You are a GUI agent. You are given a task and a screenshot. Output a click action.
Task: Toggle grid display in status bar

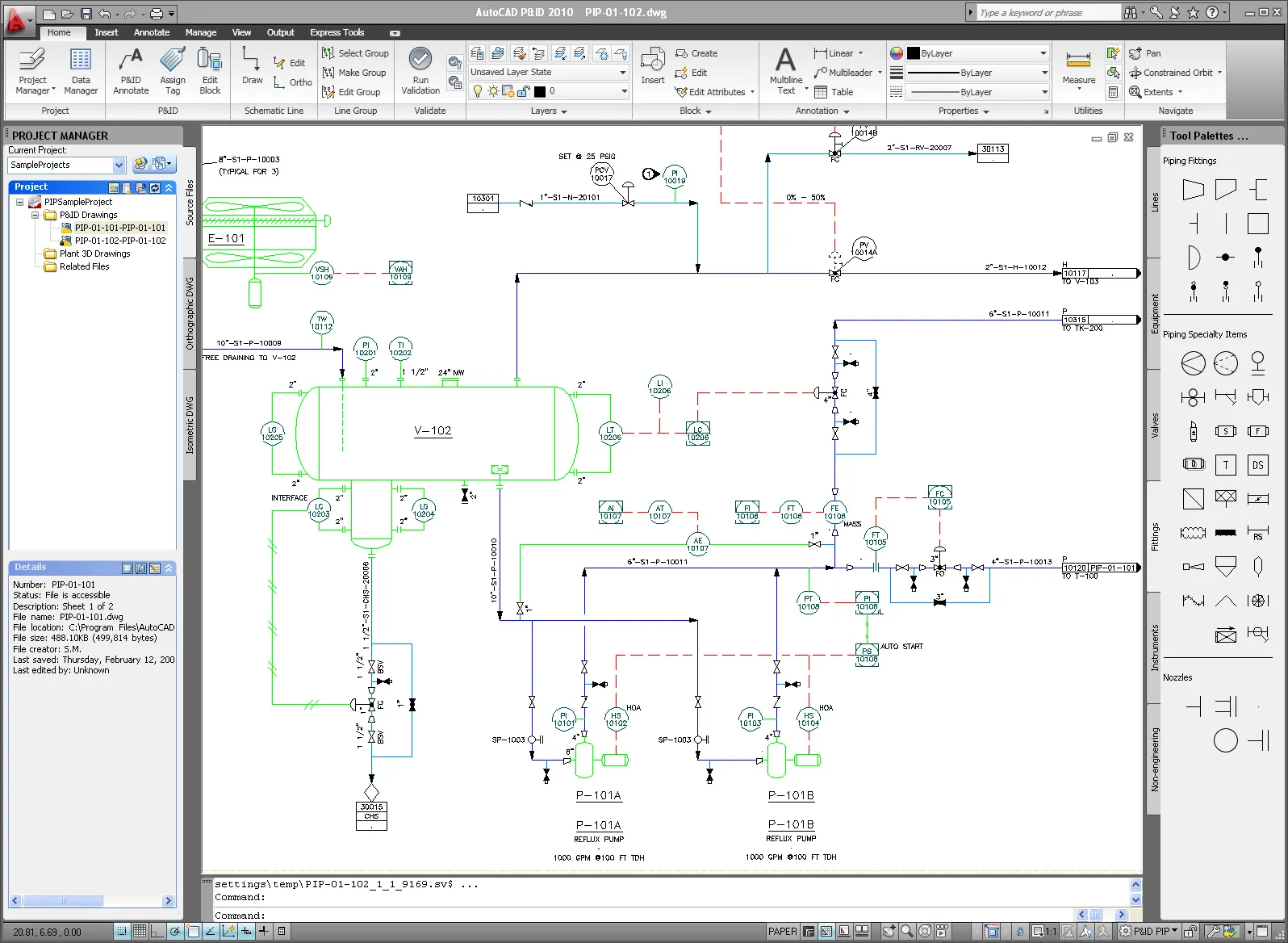[x=140, y=931]
